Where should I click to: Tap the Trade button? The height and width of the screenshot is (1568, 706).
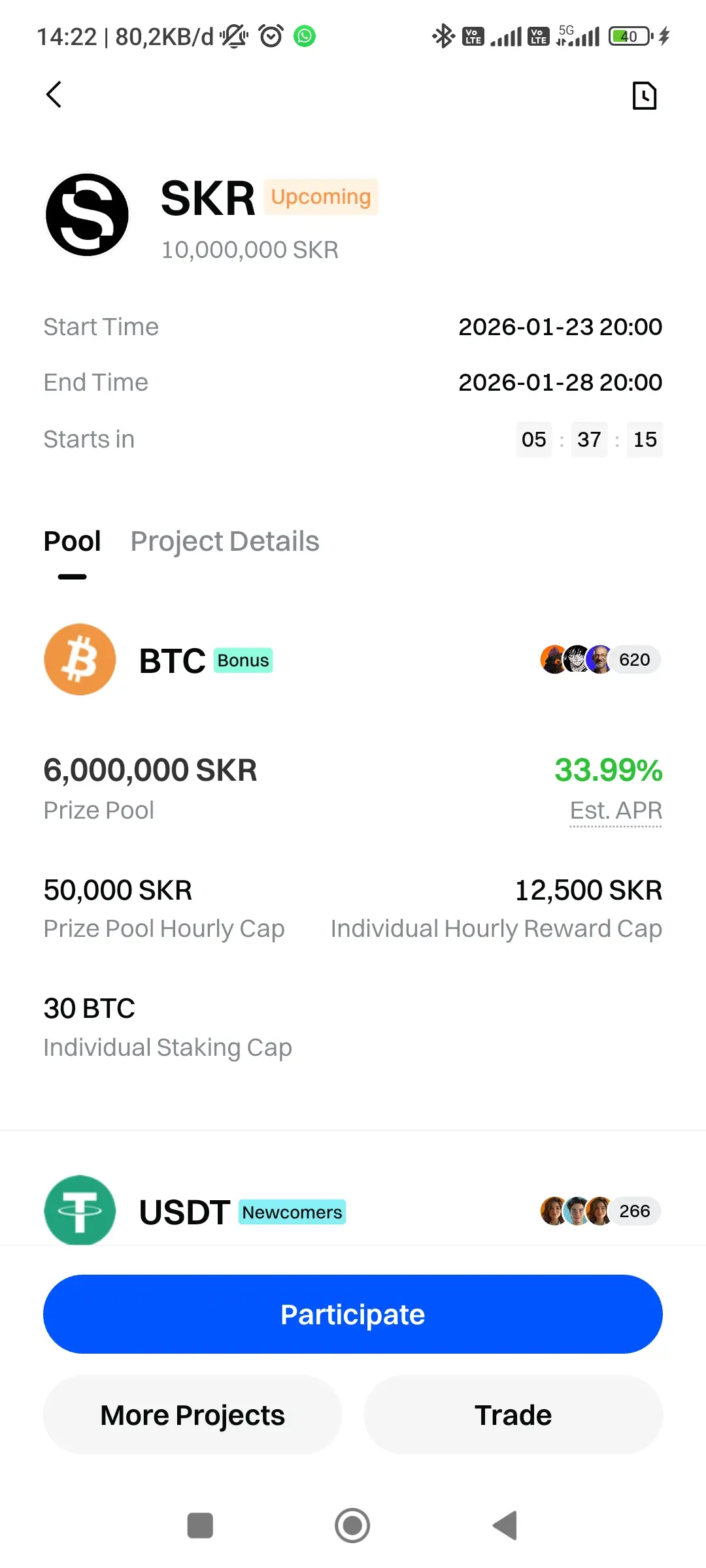pyautogui.click(x=513, y=1415)
